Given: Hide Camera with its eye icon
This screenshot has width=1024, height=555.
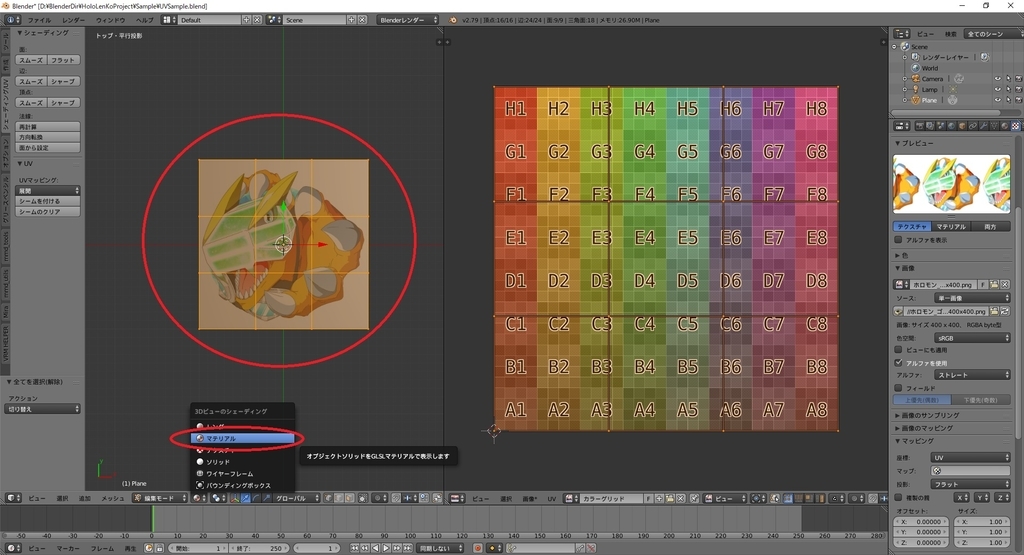Looking at the screenshot, I should (997, 79).
